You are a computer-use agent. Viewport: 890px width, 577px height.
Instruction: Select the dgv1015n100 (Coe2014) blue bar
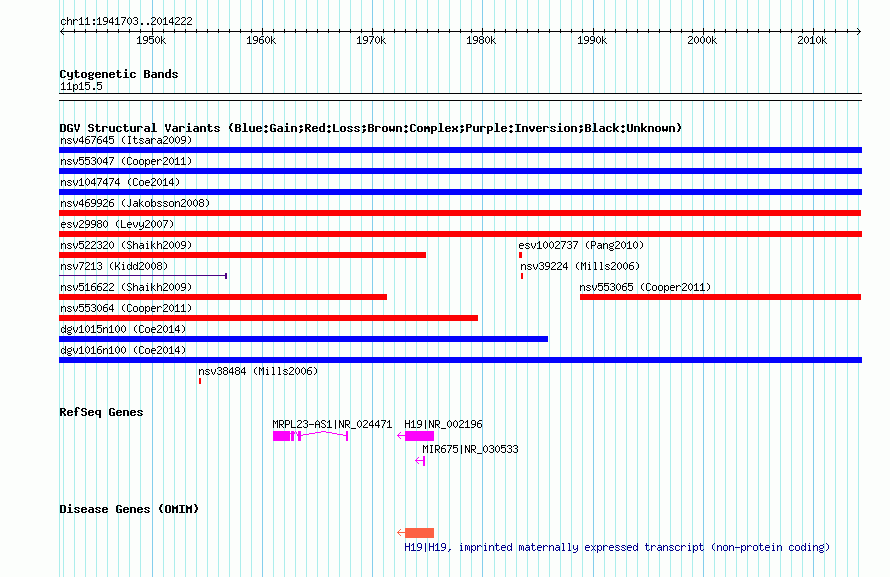click(304, 339)
